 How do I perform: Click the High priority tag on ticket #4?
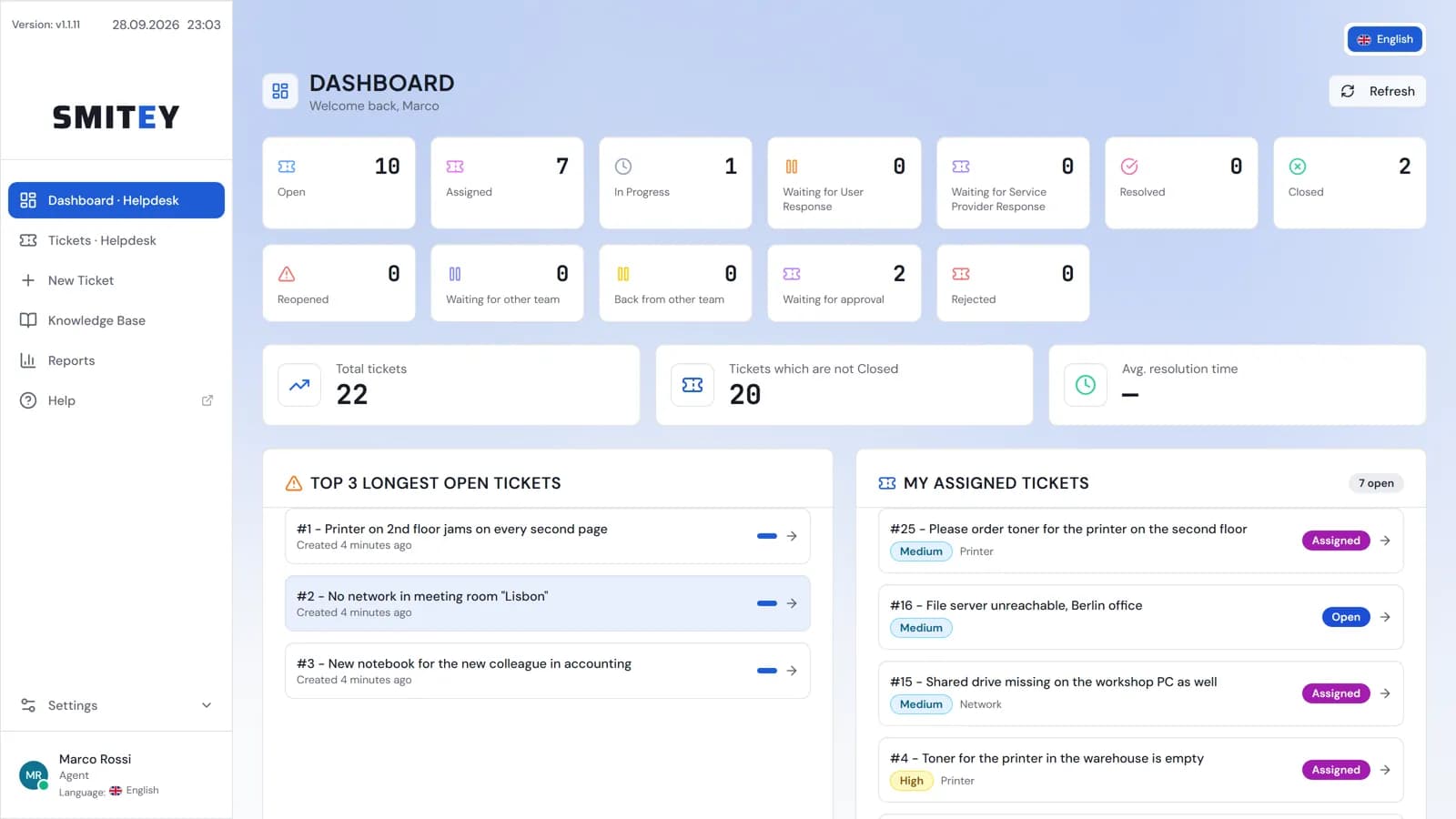tap(911, 781)
